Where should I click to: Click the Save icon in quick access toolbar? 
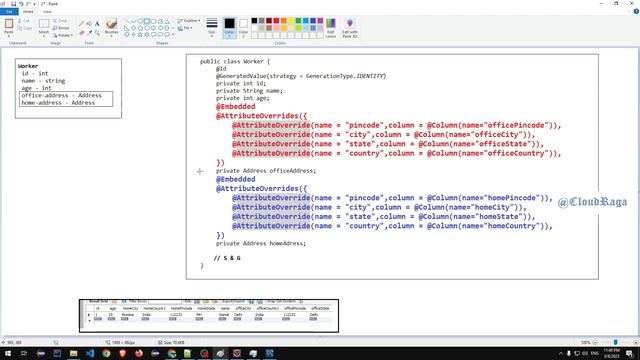[x=13, y=4]
